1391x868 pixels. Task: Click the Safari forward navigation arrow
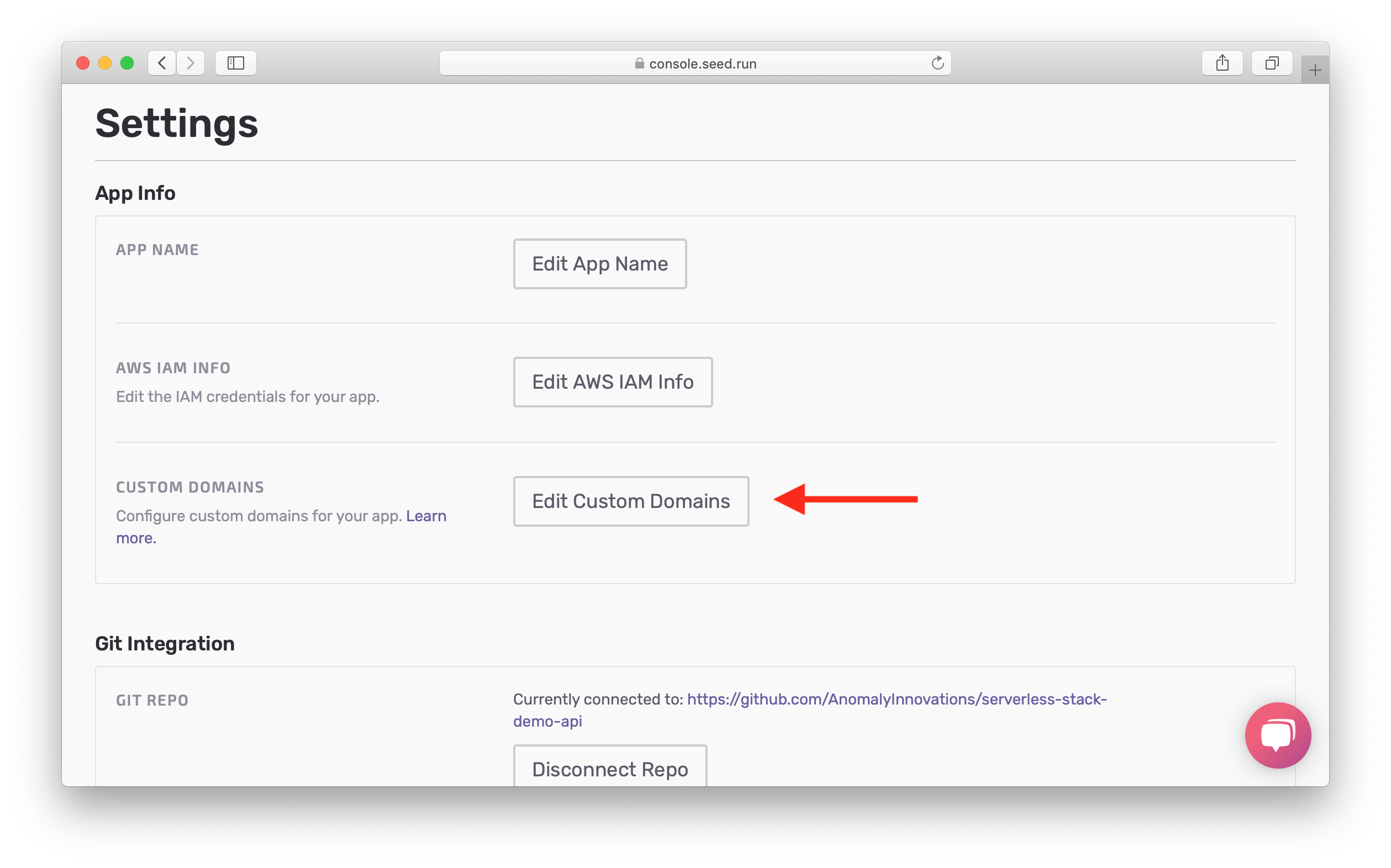click(191, 62)
